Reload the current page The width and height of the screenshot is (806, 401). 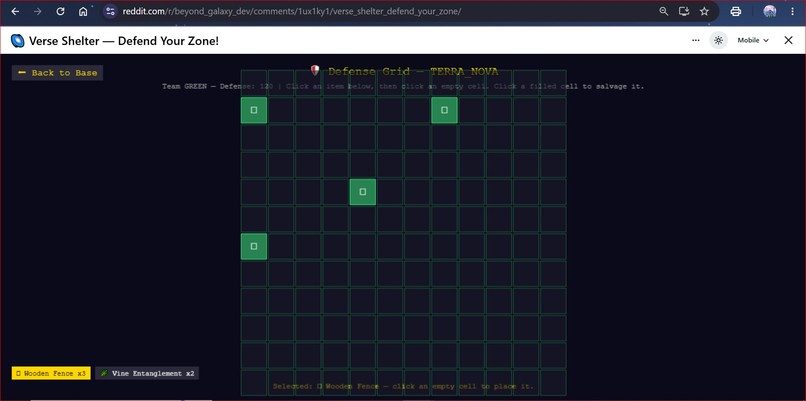60,11
